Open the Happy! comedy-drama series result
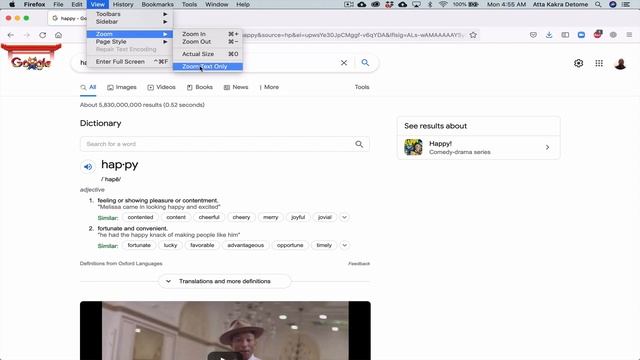The width and height of the screenshot is (640, 360). (478, 147)
